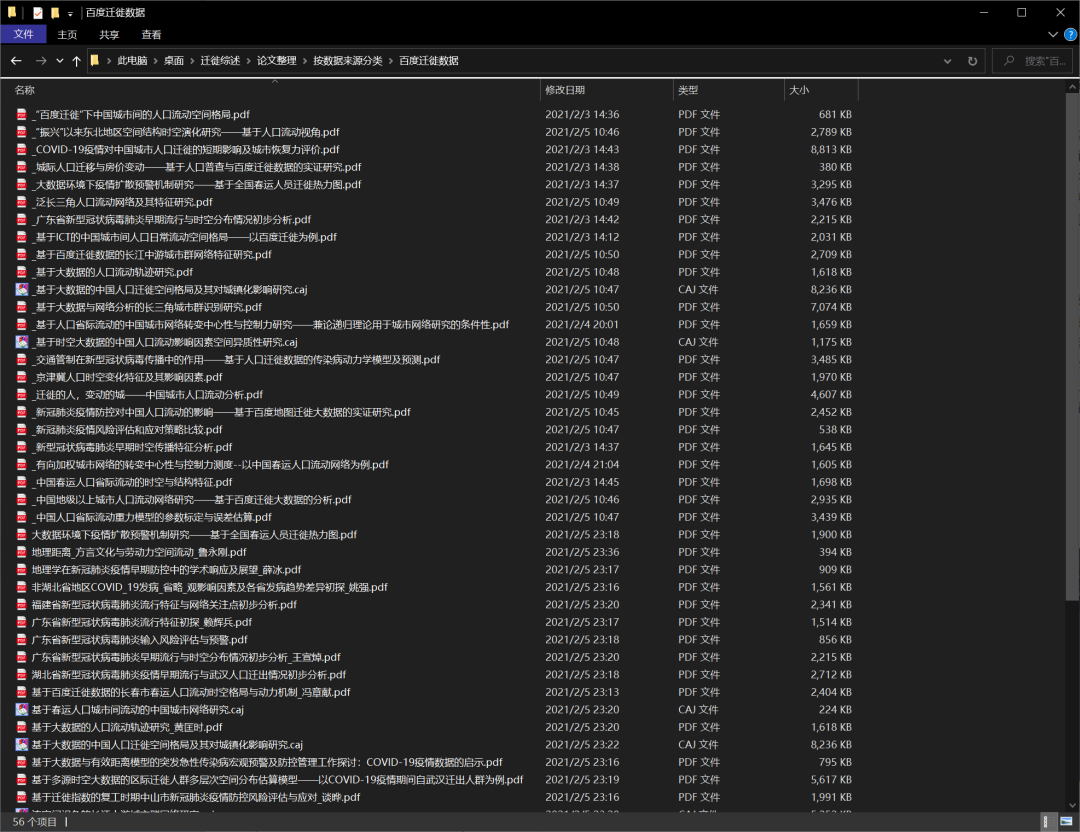Open the Help question mark icon
1080x832 pixels.
point(1070,34)
